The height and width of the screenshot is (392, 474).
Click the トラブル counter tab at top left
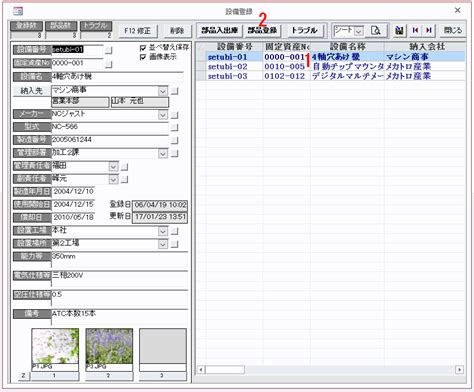coord(96,26)
